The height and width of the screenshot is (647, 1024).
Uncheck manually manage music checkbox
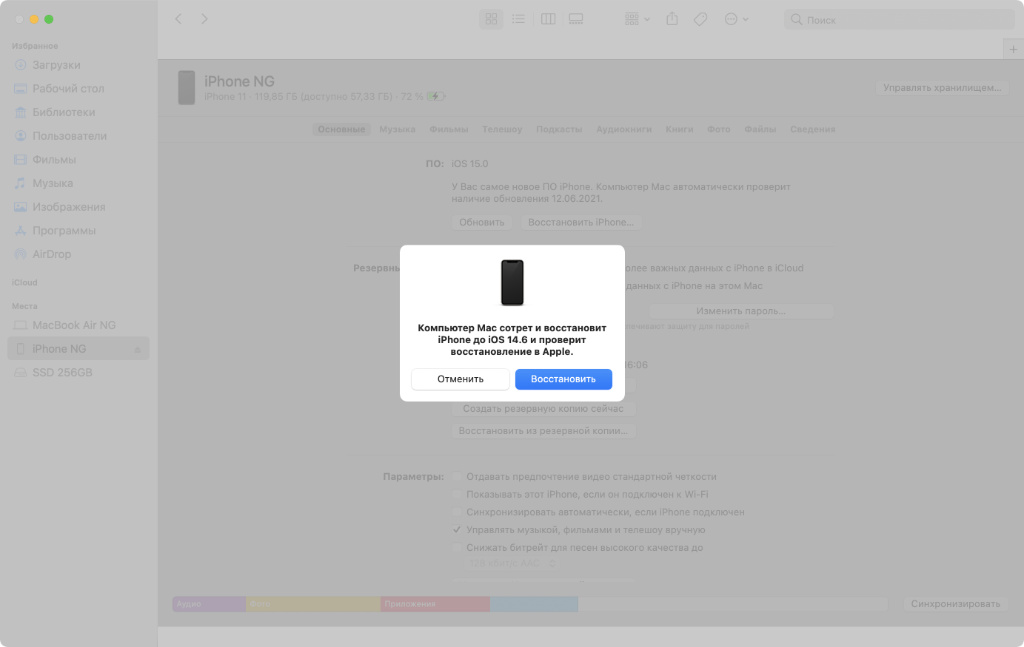tap(456, 529)
